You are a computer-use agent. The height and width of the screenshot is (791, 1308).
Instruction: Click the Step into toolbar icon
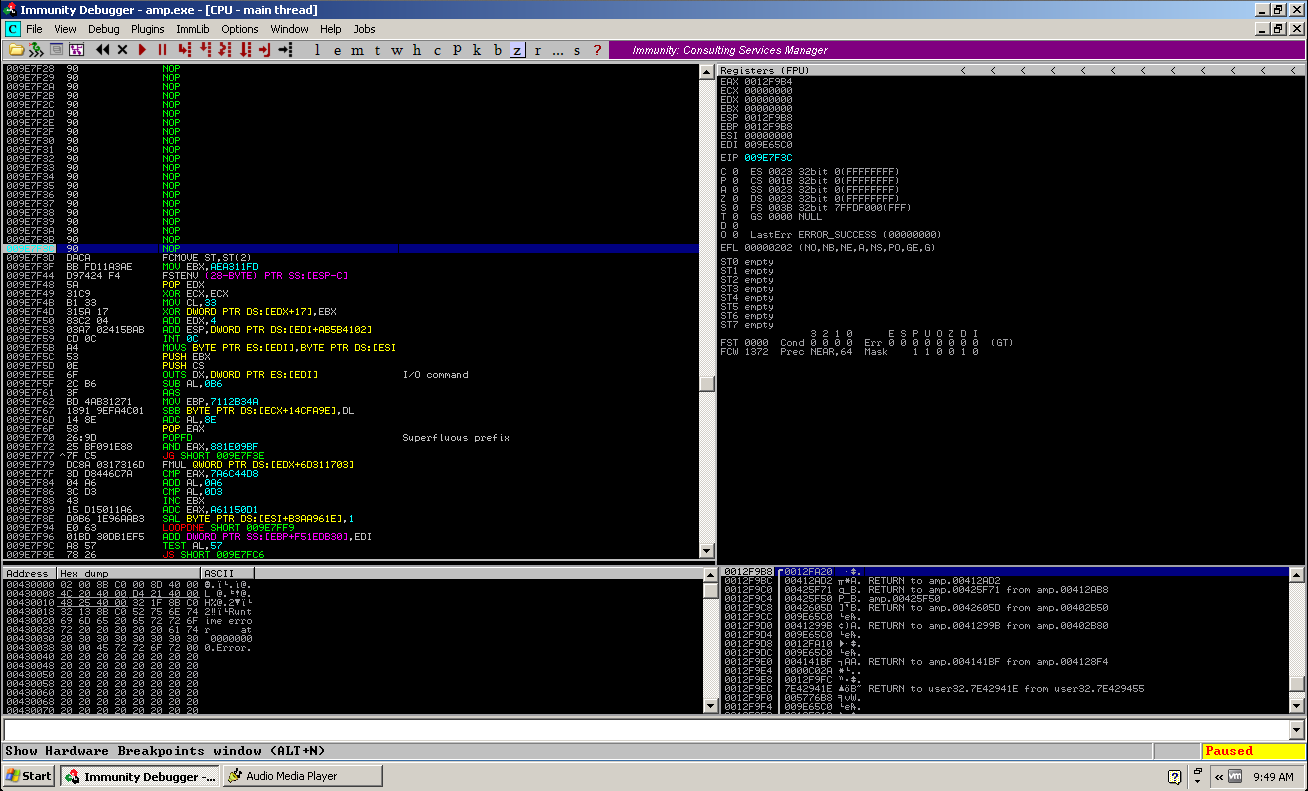(184, 50)
